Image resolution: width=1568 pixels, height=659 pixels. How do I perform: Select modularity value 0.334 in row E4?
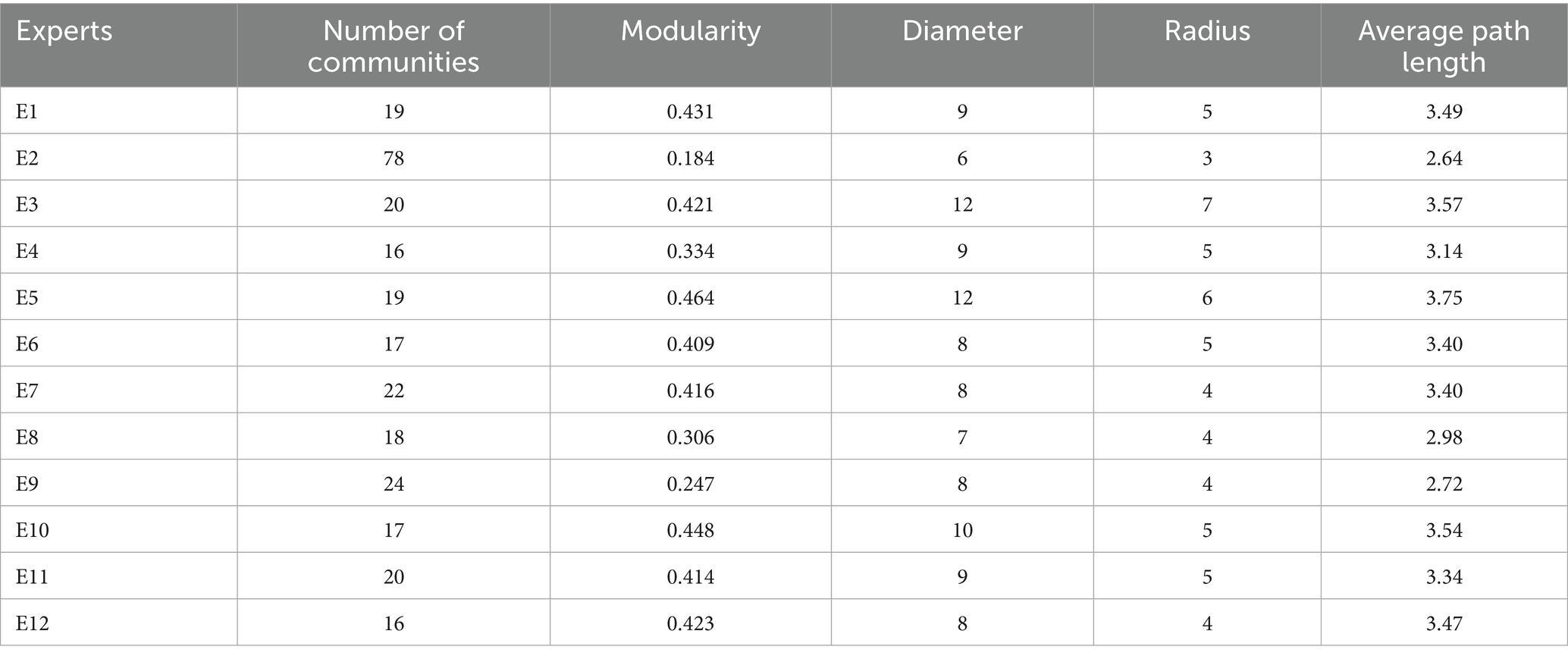tap(690, 251)
